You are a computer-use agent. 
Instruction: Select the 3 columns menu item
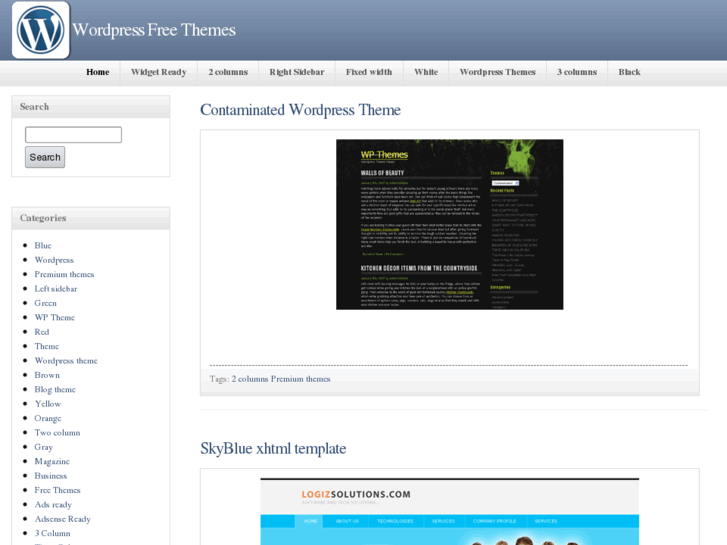pyautogui.click(x=577, y=72)
